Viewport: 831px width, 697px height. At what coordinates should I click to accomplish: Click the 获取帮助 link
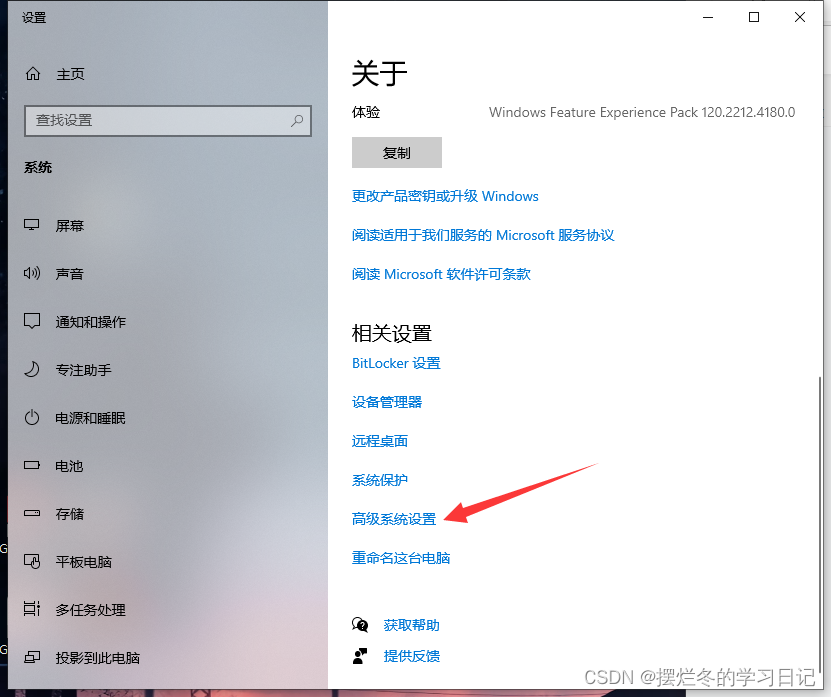[411, 625]
